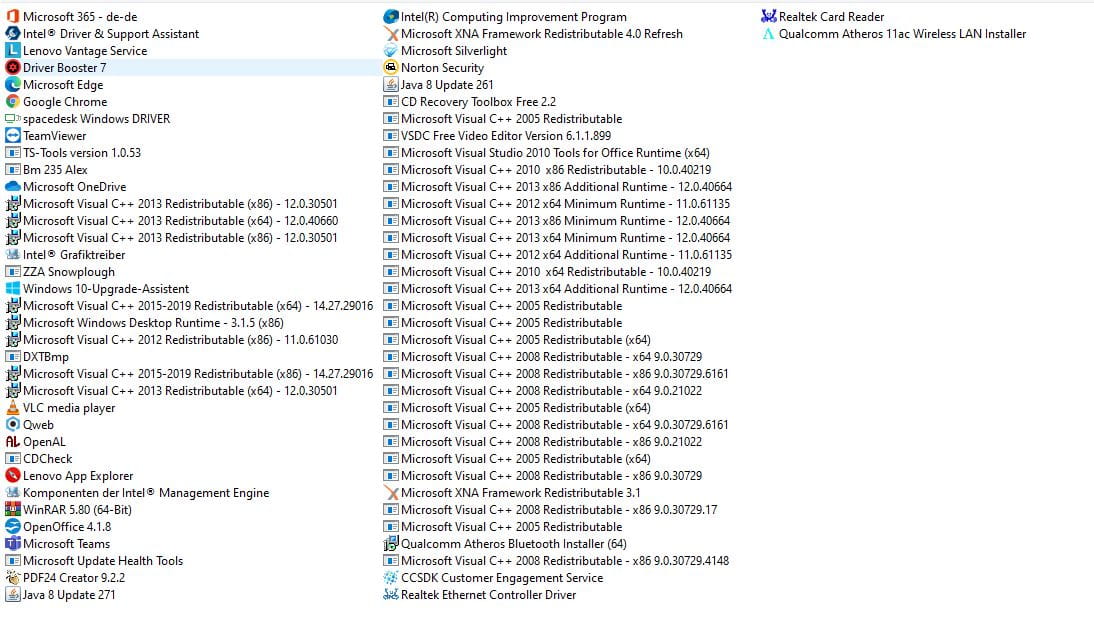Select the OpenOffice 4.1.8 icon

click(x=13, y=527)
